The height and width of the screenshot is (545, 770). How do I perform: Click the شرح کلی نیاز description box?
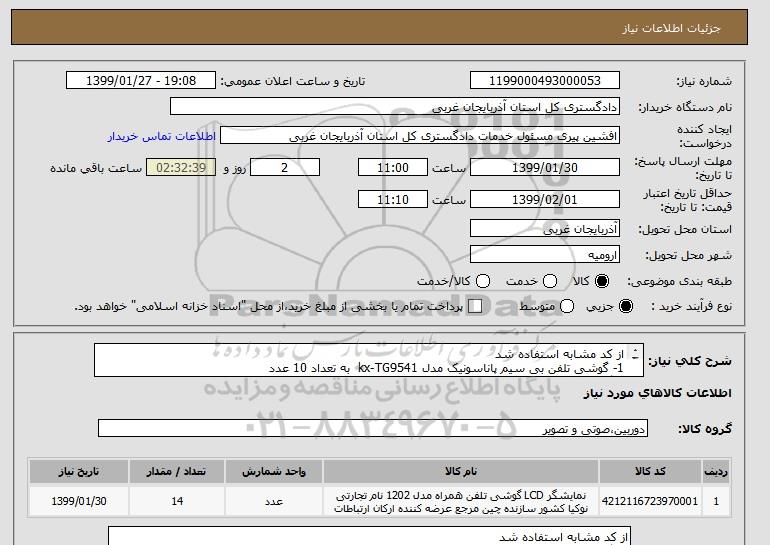(x=369, y=360)
